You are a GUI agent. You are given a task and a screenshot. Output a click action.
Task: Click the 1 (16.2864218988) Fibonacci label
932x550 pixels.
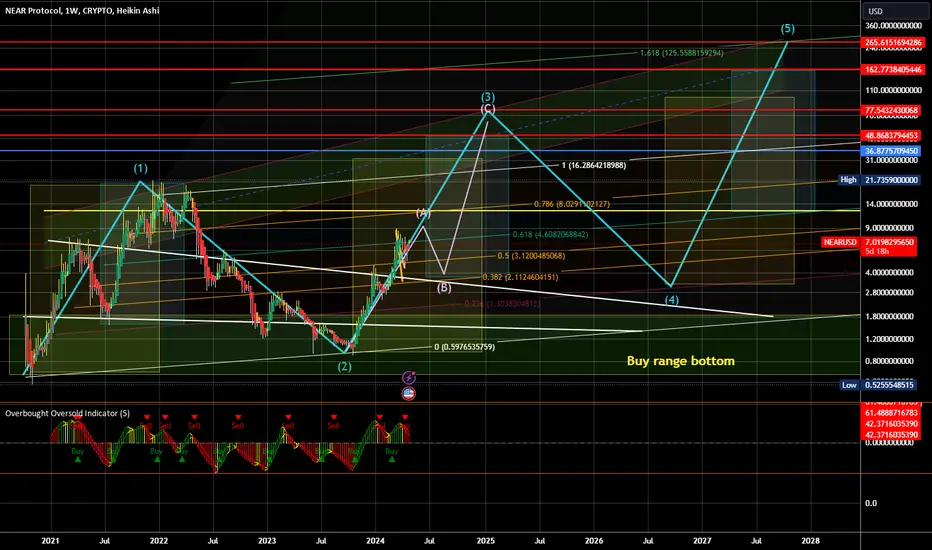pos(594,165)
